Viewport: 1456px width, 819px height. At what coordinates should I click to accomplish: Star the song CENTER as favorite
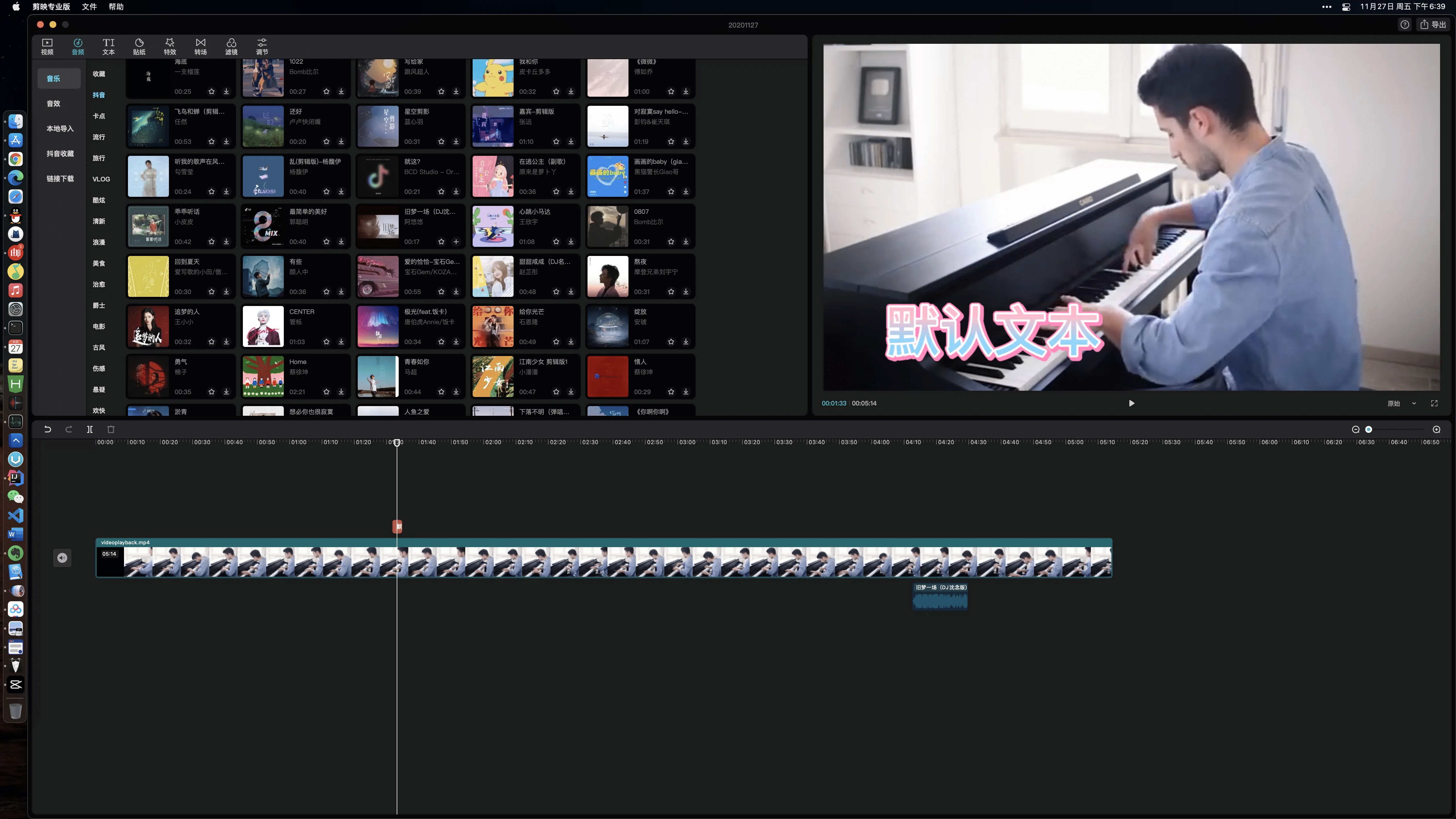click(x=326, y=342)
